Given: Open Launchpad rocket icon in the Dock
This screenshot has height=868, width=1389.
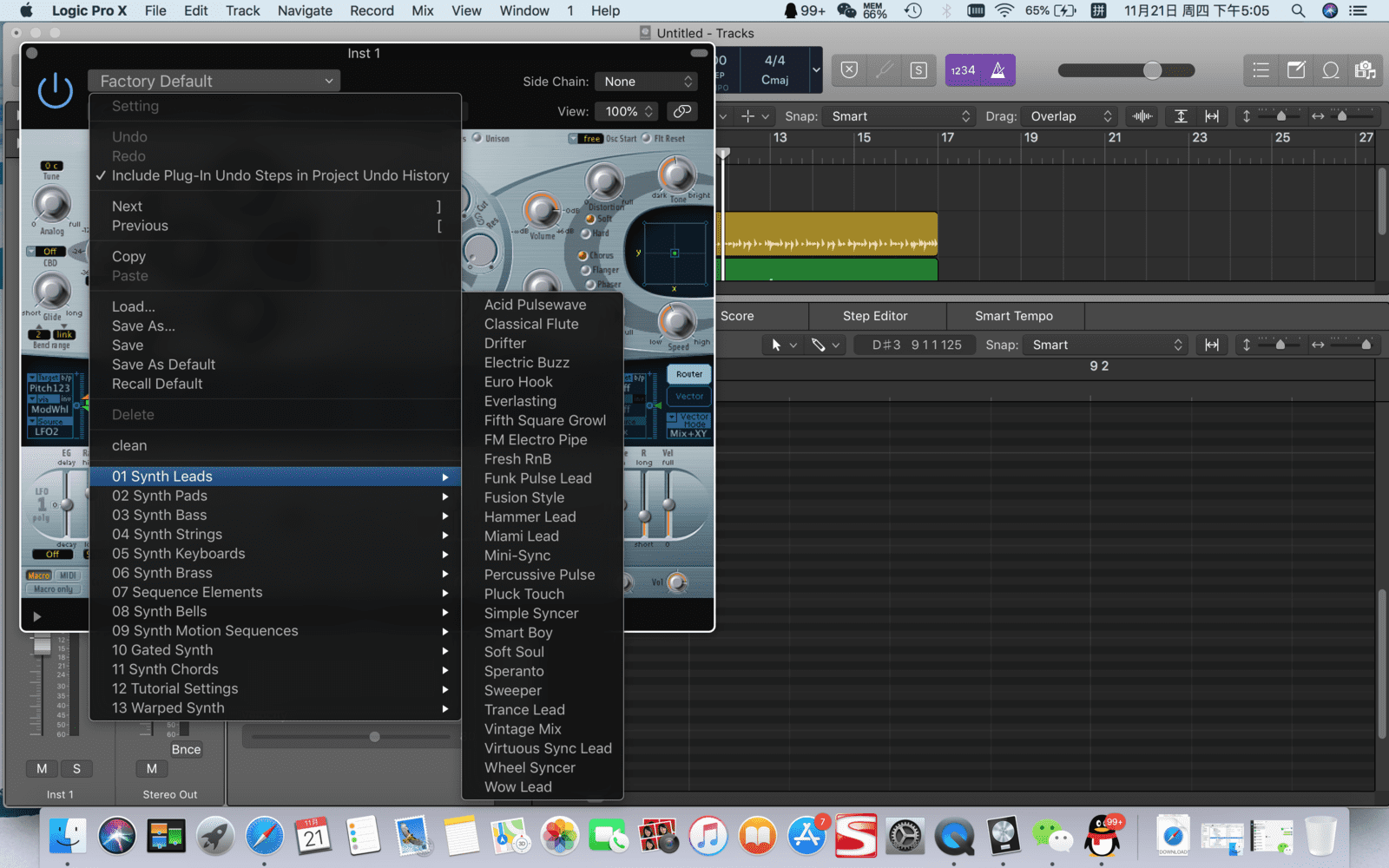Looking at the screenshot, I should (215, 836).
